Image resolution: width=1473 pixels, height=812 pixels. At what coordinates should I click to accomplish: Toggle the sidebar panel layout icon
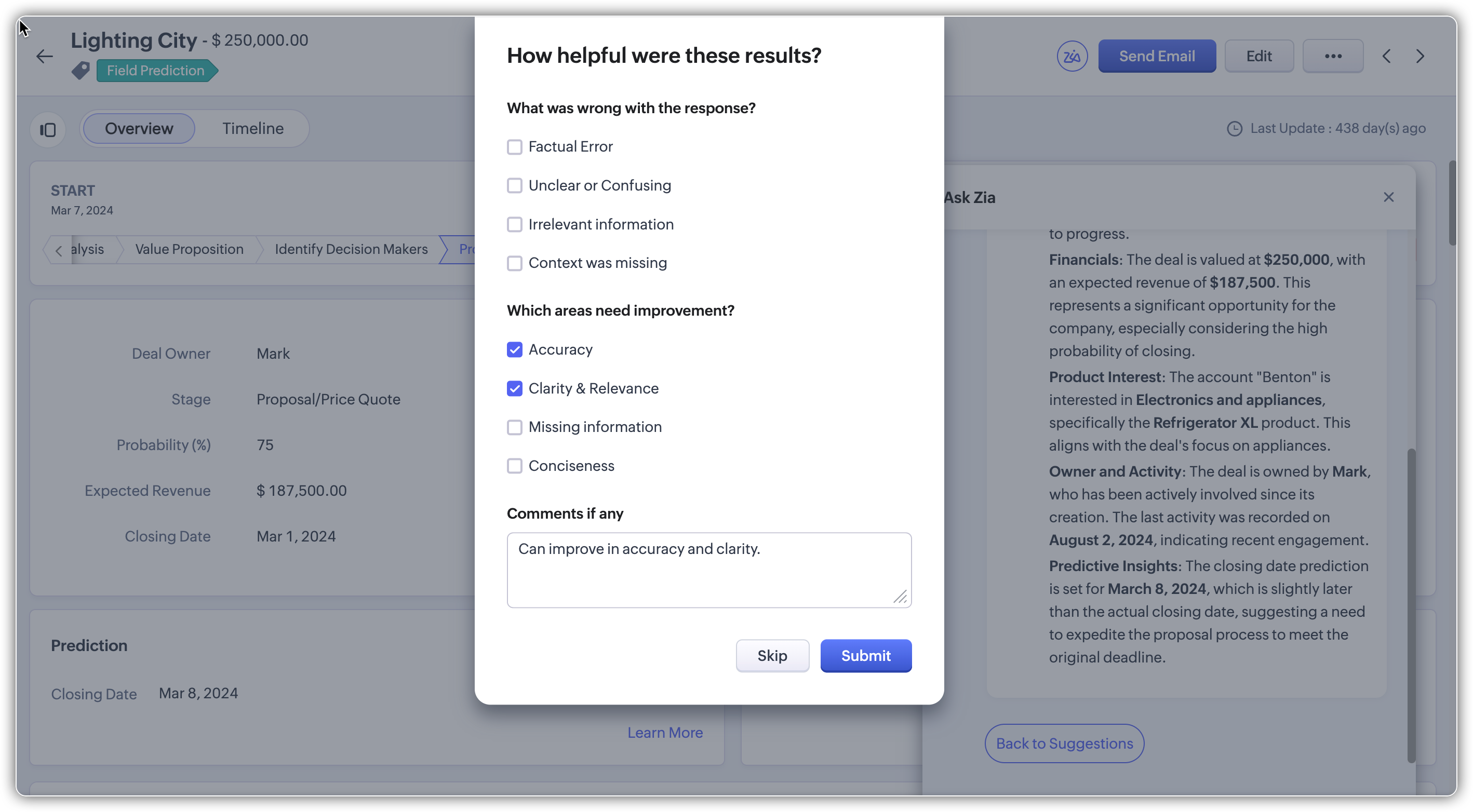[48, 130]
